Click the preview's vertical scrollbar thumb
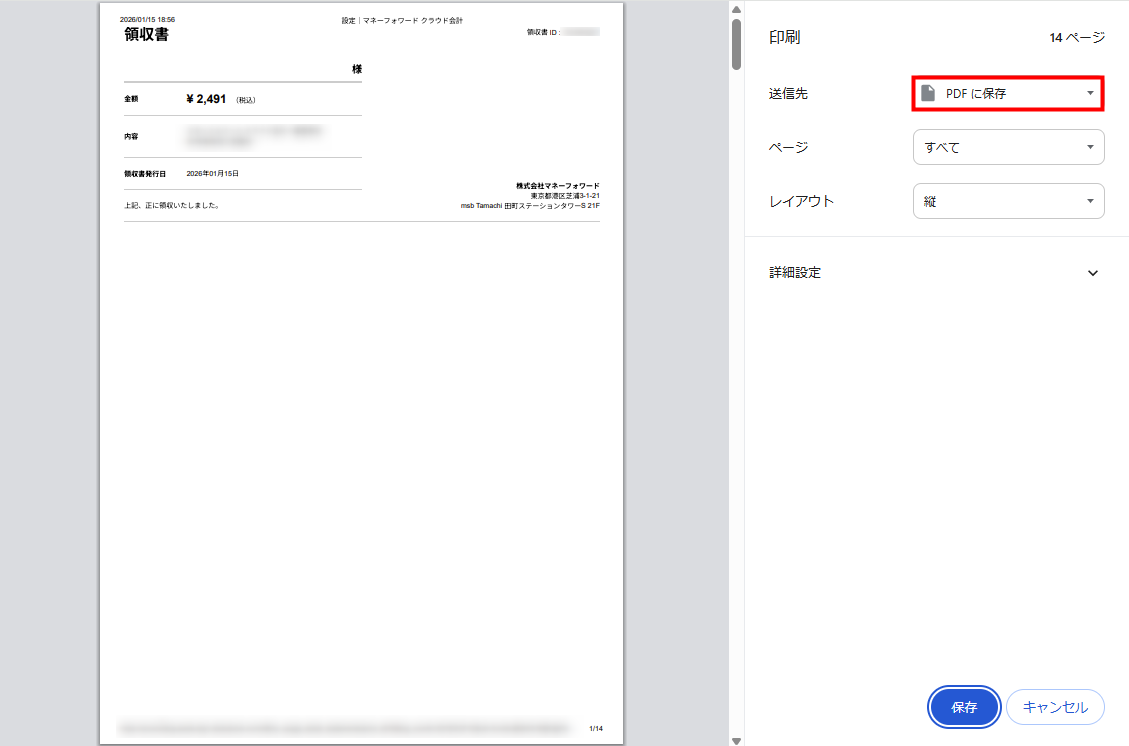 click(736, 44)
